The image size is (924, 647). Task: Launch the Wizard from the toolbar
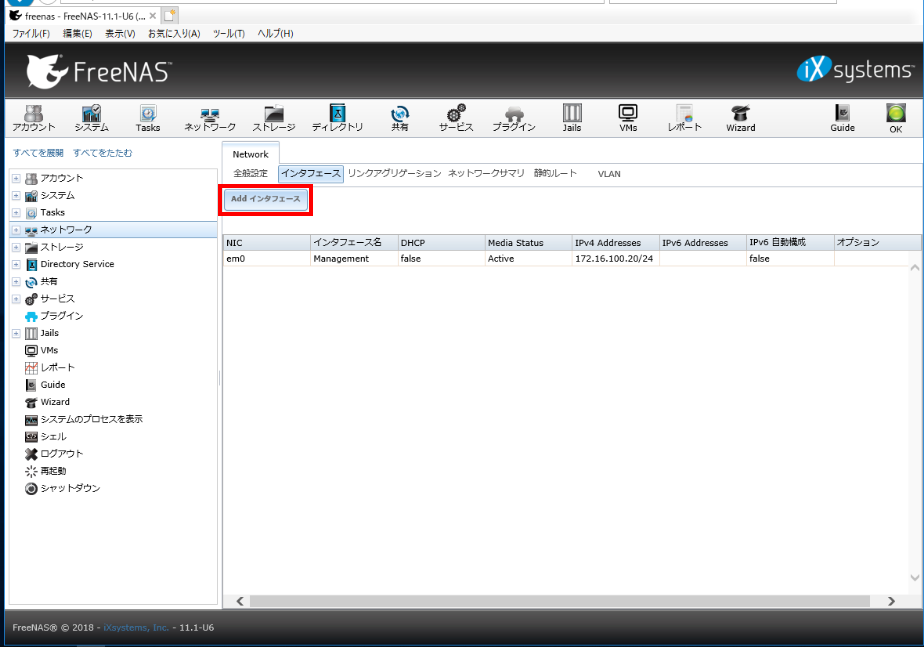(741, 118)
